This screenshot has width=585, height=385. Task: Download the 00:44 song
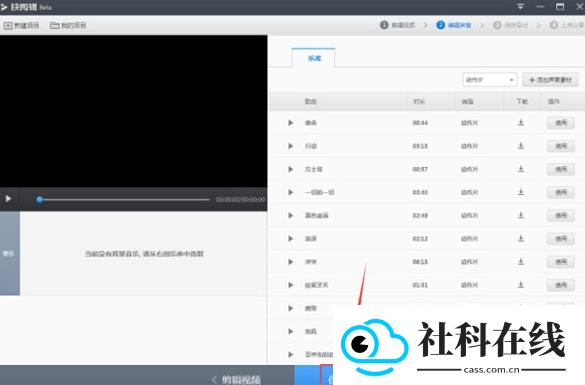pos(521,122)
